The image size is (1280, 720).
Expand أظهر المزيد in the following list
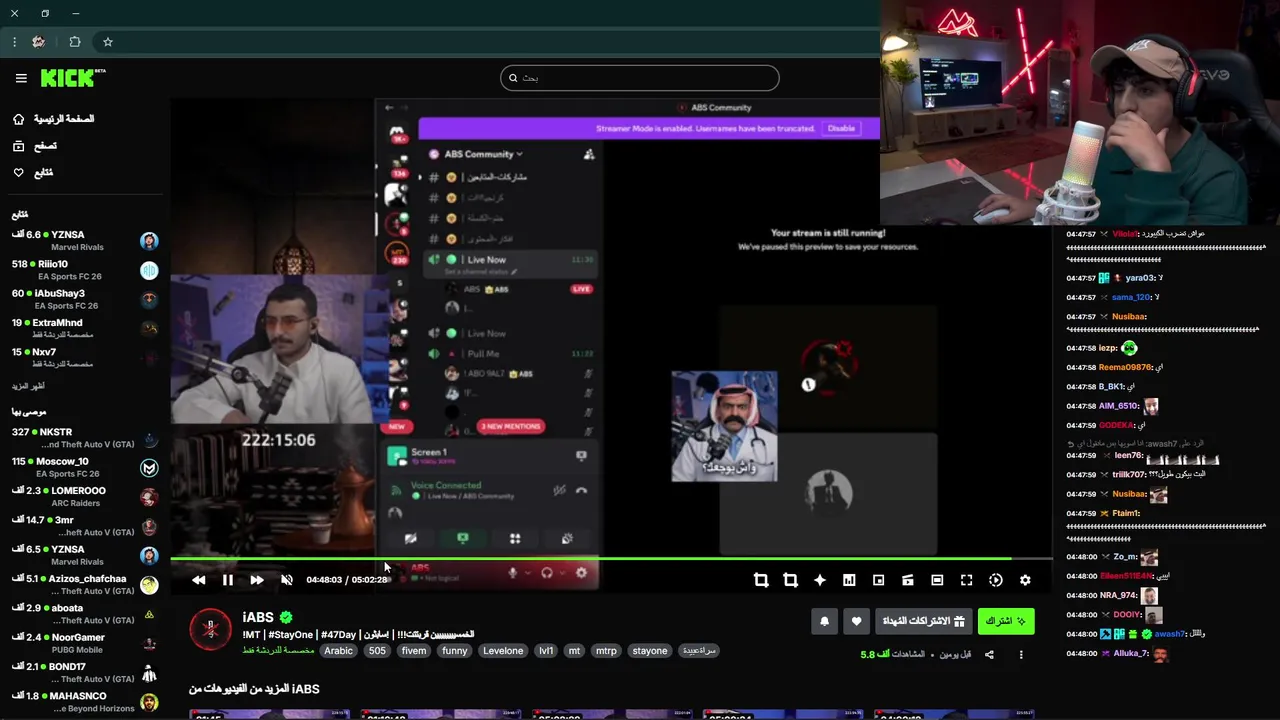28,386
